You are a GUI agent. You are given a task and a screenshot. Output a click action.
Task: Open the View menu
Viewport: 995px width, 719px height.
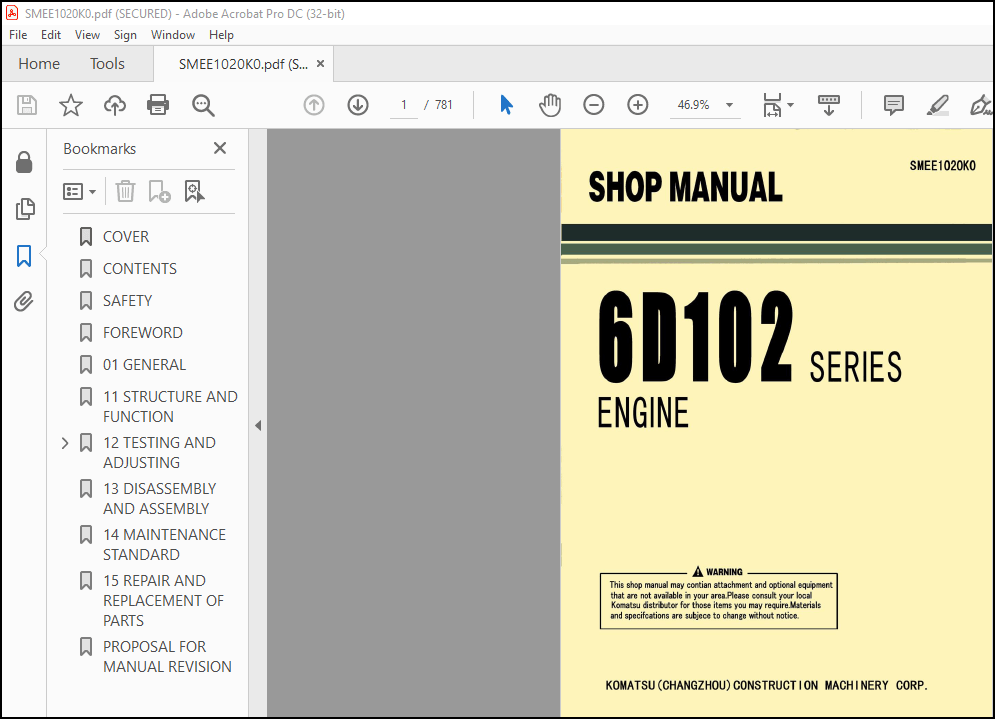tap(87, 34)
